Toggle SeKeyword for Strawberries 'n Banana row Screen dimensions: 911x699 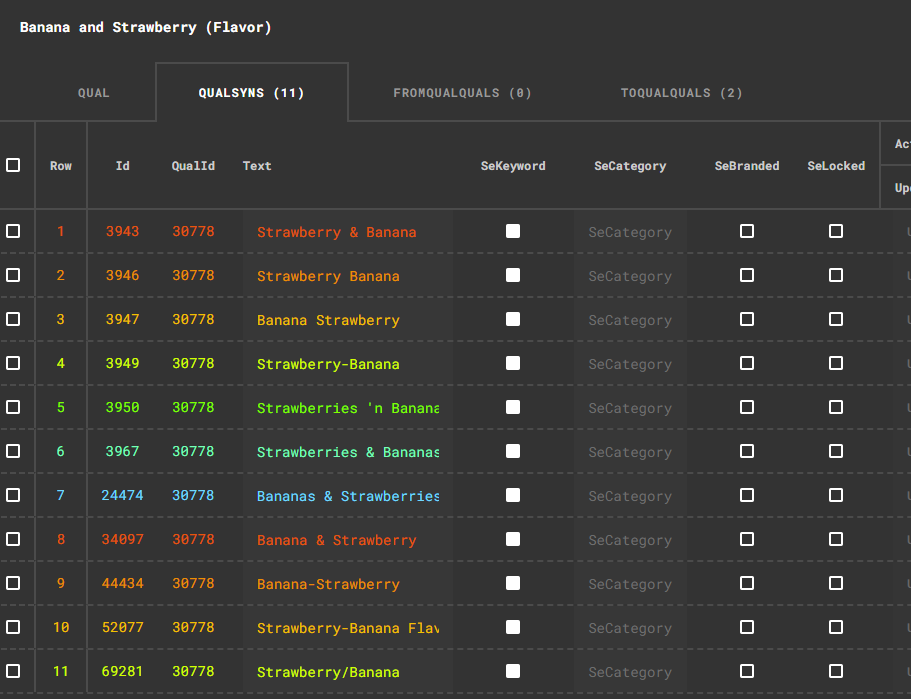pyautogui.click(x=513, y=407)
